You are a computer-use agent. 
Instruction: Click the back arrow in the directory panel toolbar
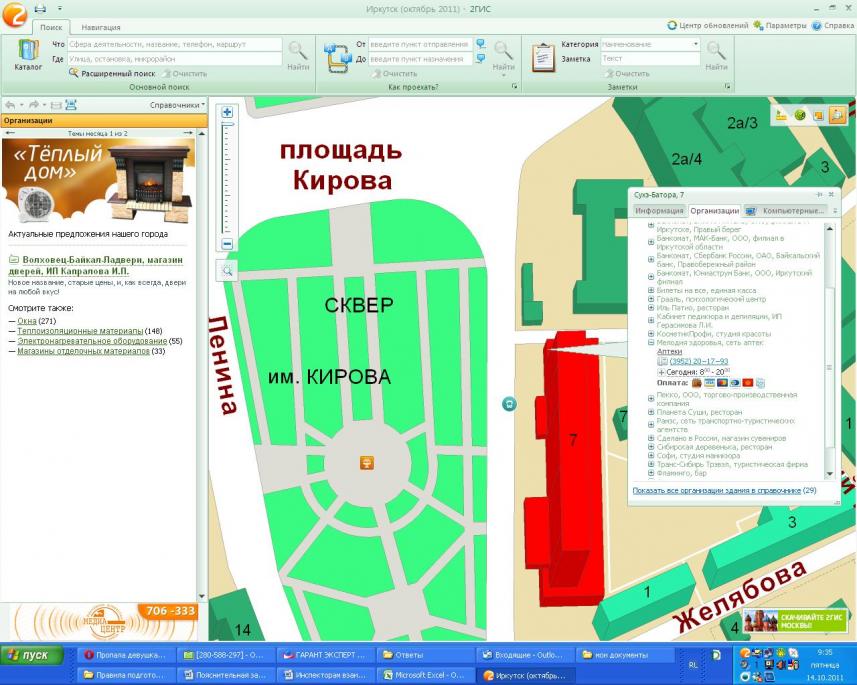tap(10, 105)
